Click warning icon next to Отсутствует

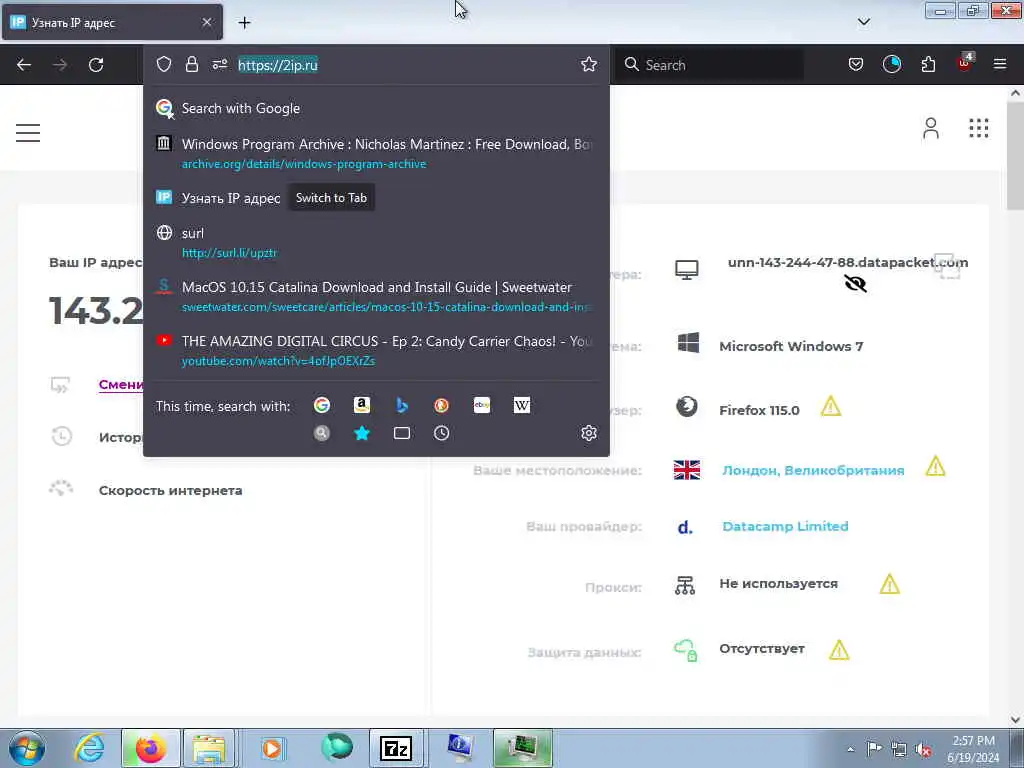(x=839, y=650)
